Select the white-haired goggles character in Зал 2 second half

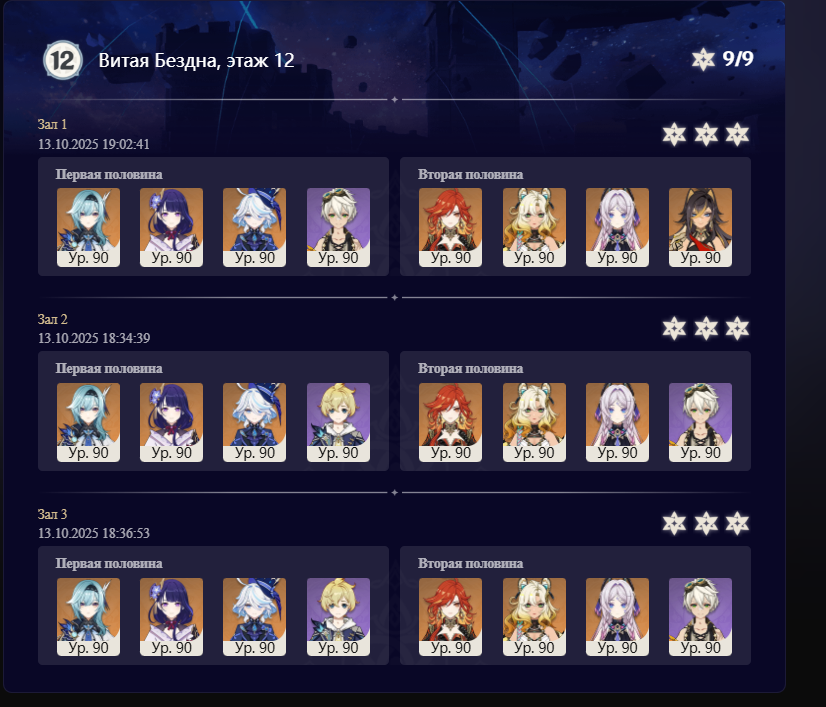700,422
